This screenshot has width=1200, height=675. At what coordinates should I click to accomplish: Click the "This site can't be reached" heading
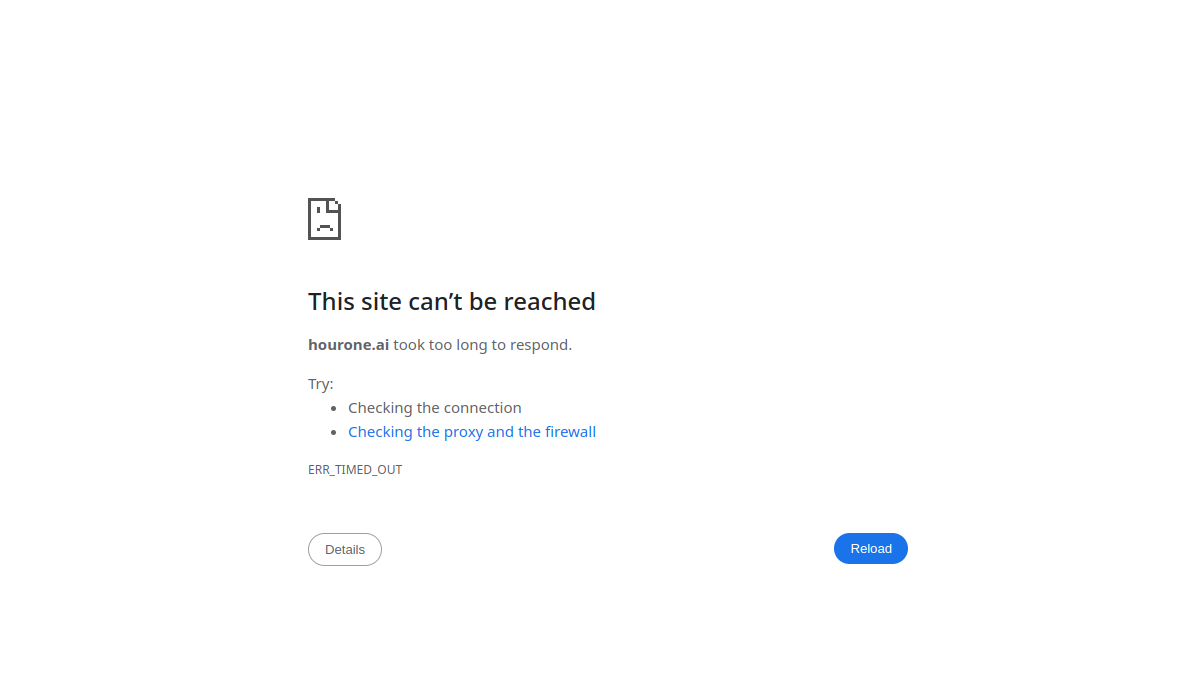coord(452,302)
